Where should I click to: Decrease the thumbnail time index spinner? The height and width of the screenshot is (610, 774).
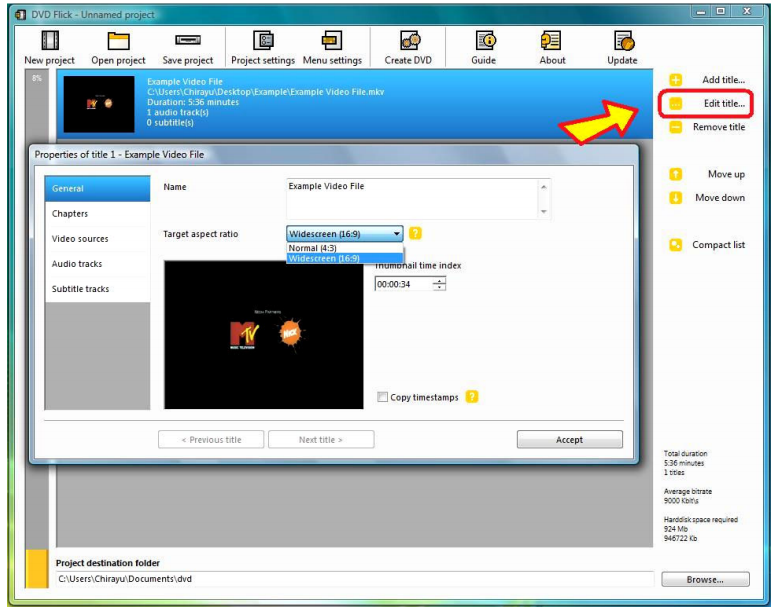439,287
